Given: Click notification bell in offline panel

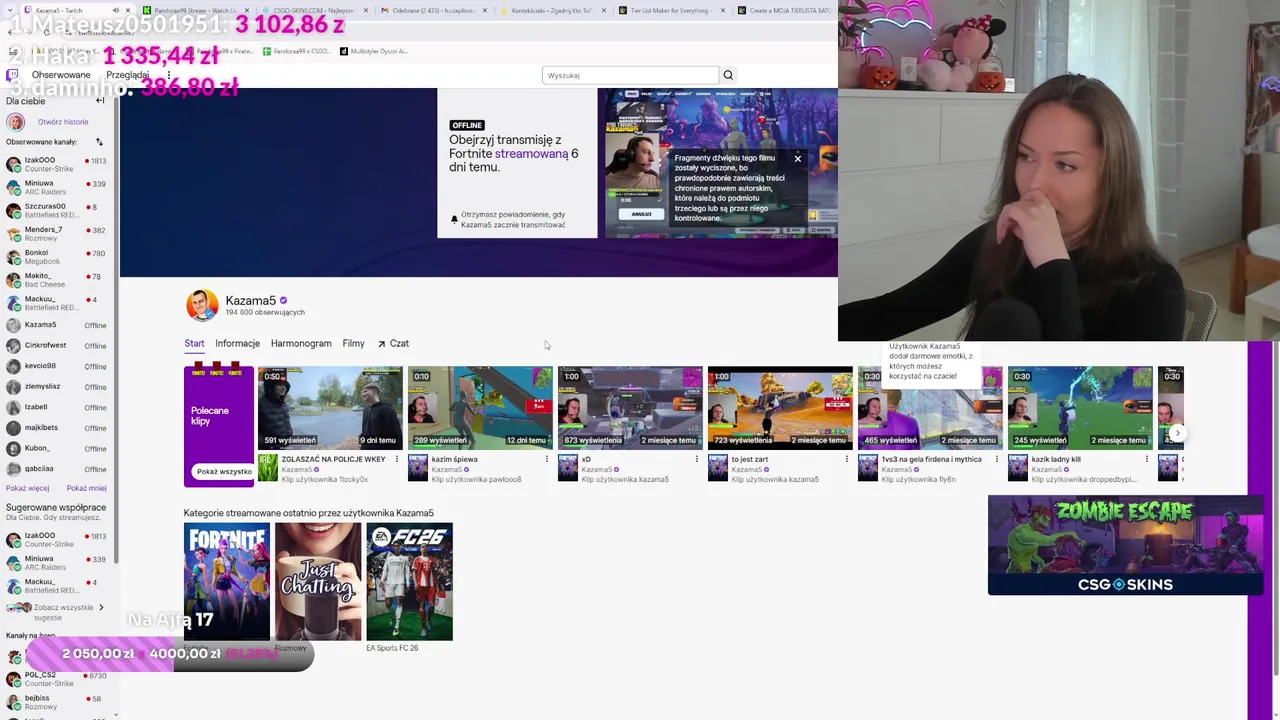Looking at the screenshot, I should click(x=454, y=219).
